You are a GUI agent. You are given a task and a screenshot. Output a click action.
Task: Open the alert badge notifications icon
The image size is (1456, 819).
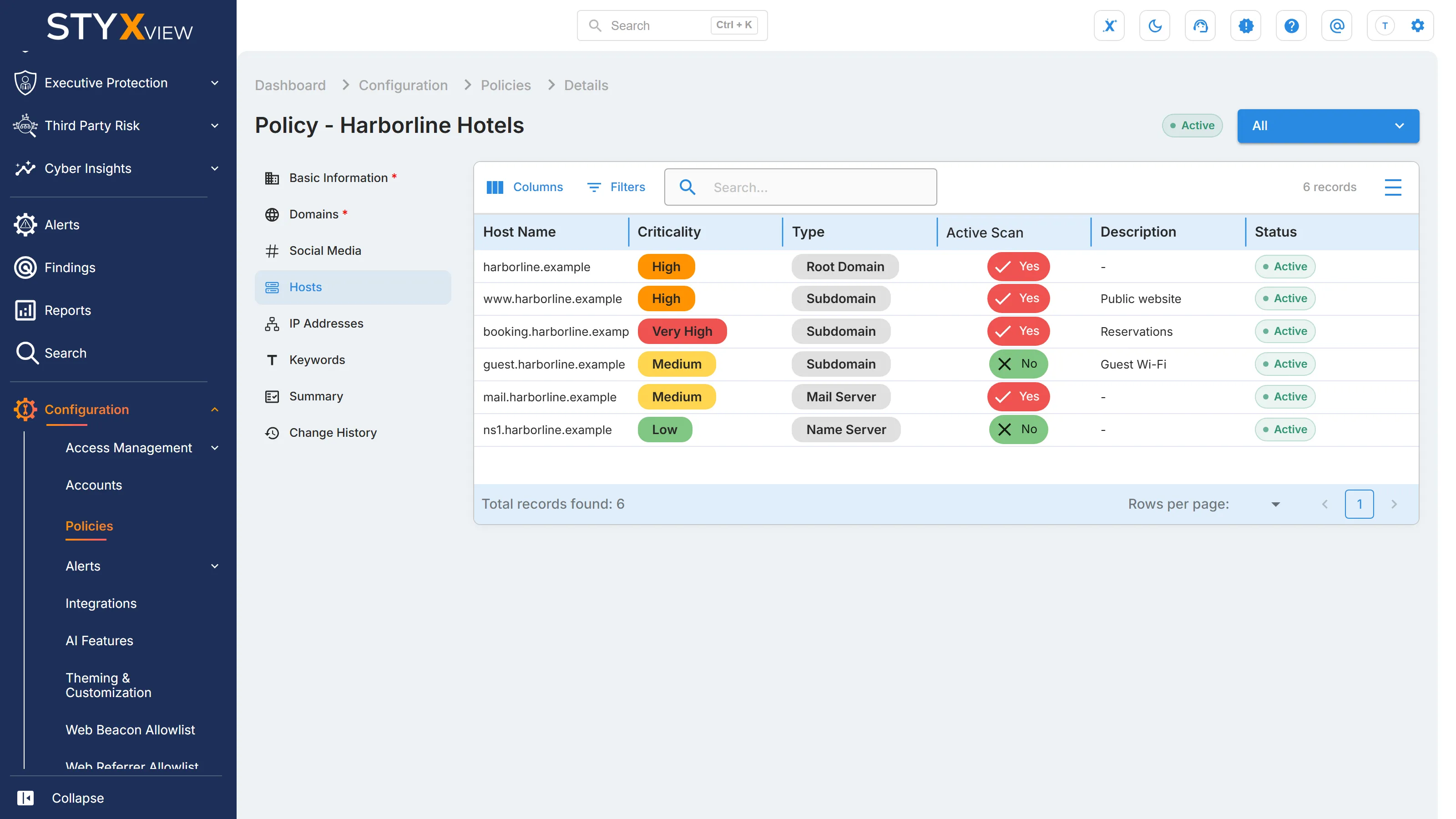tap(1246, 25)
